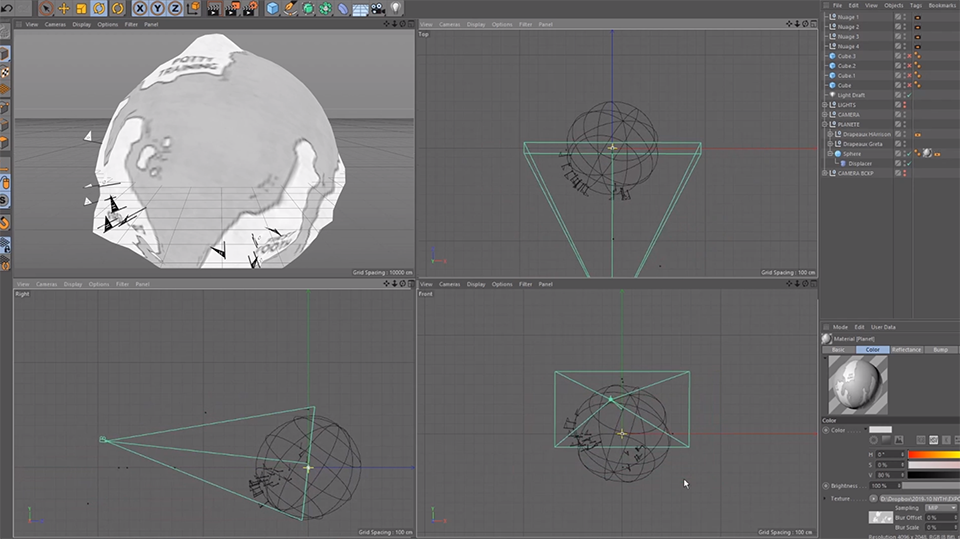960x539 pixels.
Task: Expand the Drapeaux HArrison group
Action: coord(830,134)
